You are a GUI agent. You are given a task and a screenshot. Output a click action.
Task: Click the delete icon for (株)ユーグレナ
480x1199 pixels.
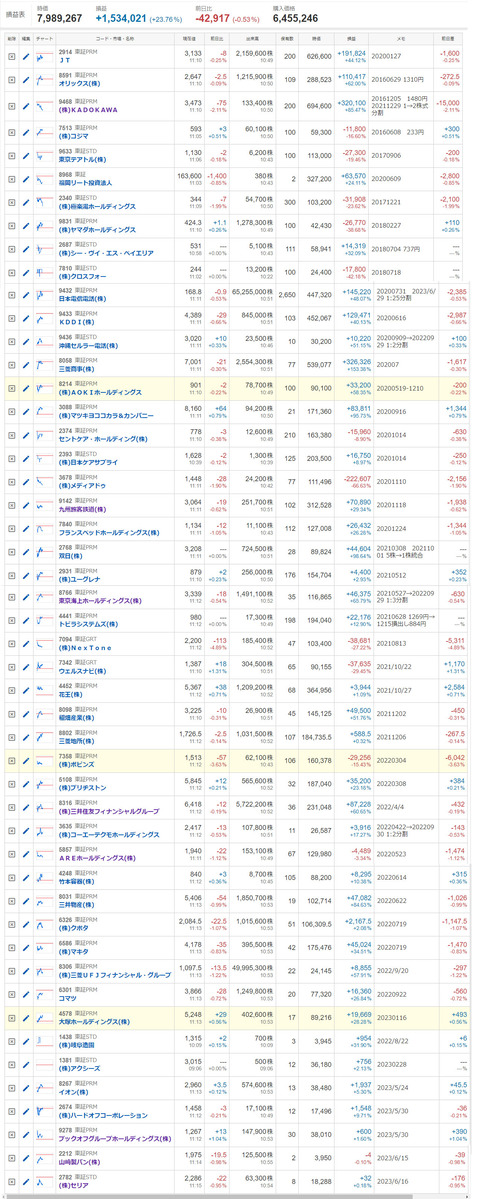click(11, 577)
